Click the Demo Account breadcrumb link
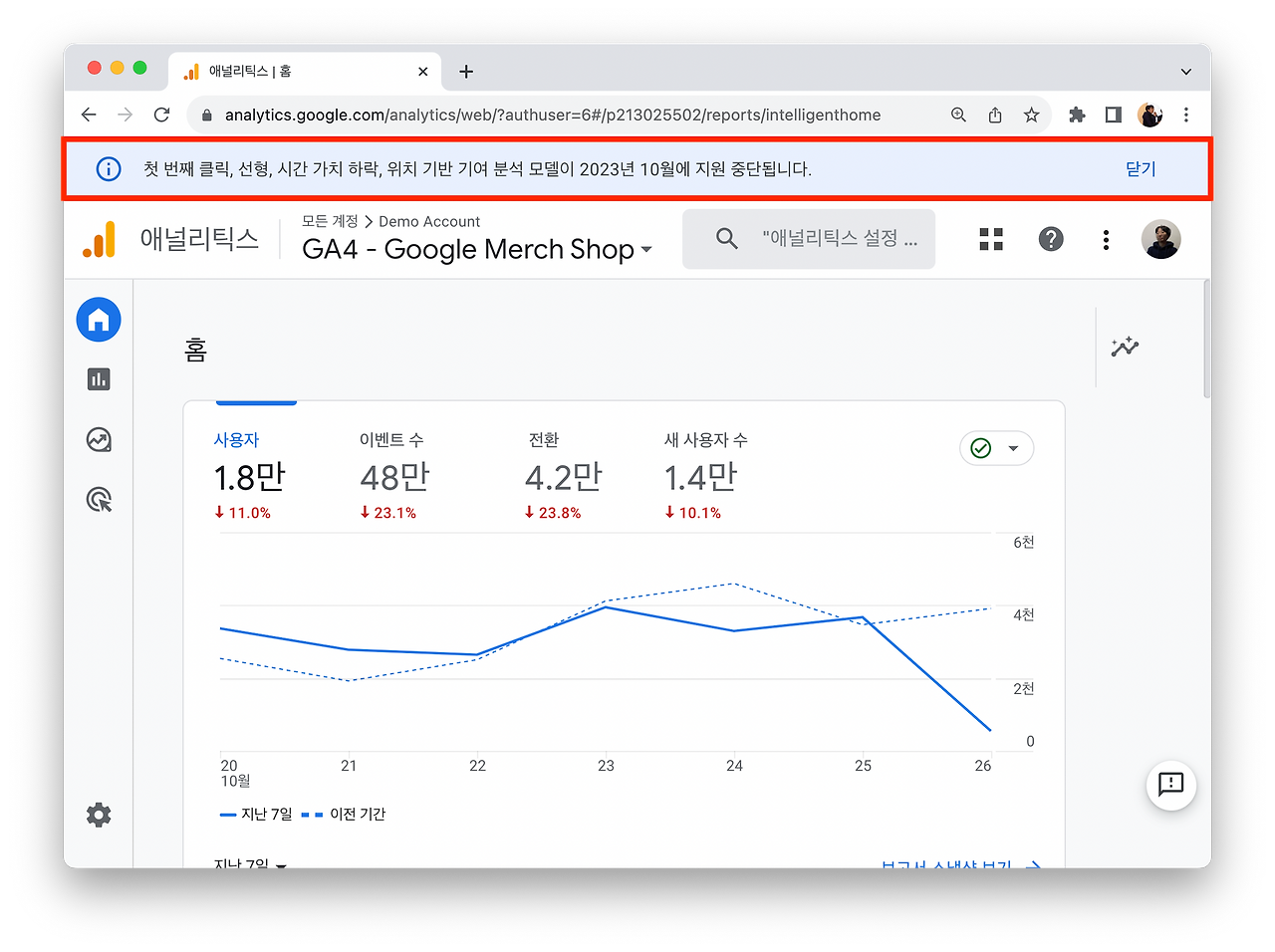This screenshot has width=1275, height=952. [429, 221]
